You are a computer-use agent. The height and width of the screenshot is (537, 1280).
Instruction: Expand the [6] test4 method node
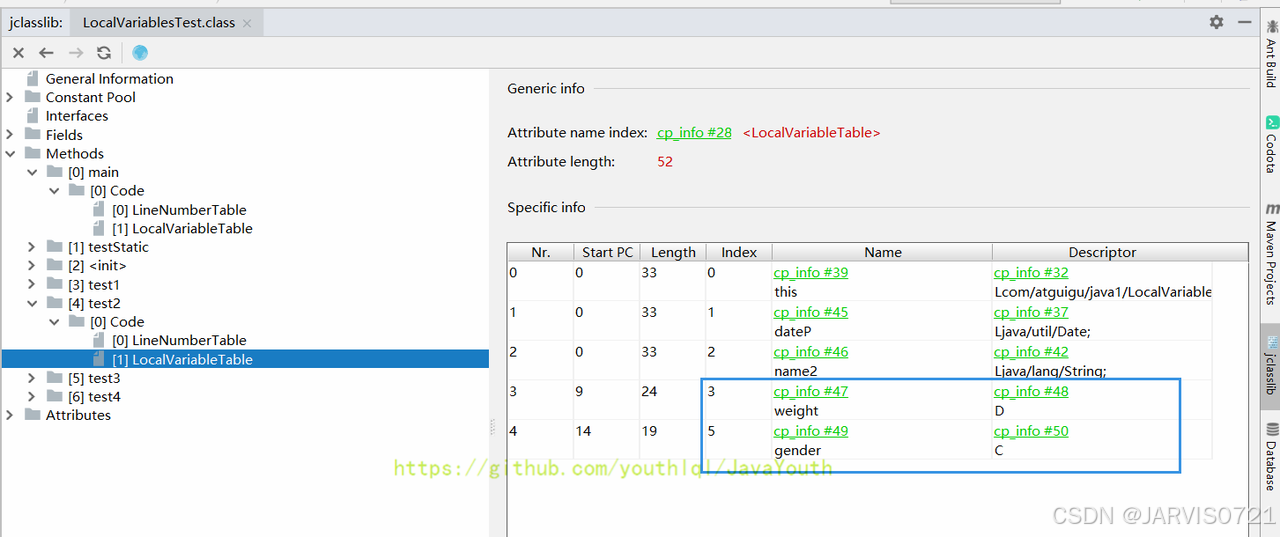click(x=32, y=397)
